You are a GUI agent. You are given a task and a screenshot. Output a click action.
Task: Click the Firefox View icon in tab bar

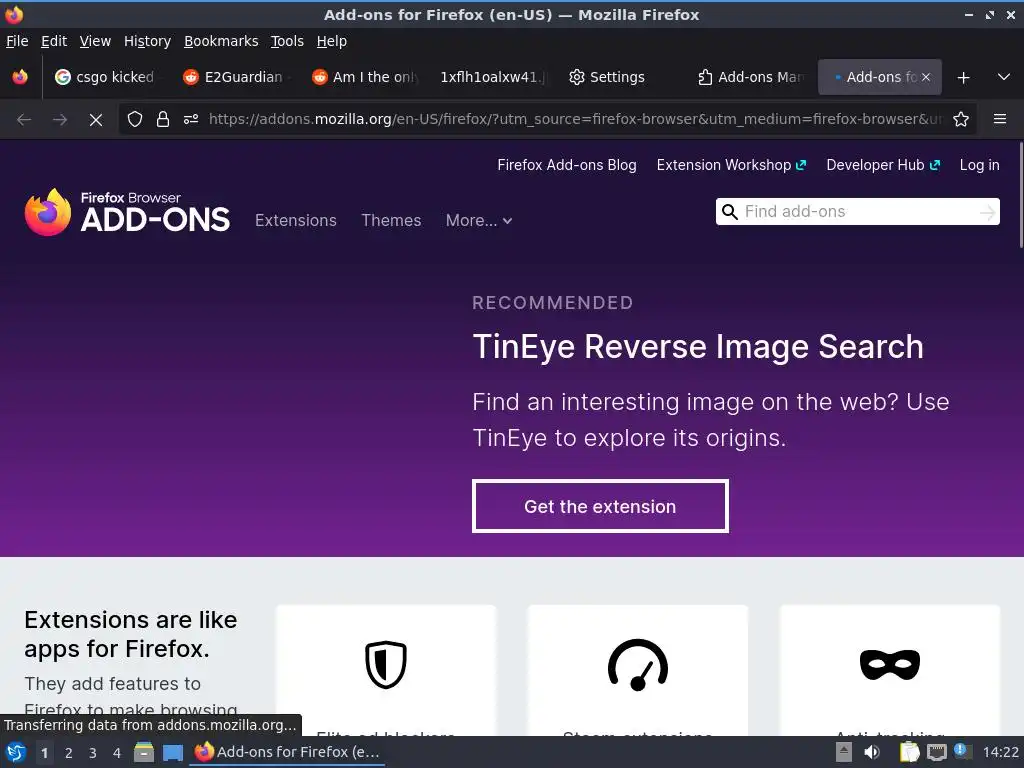click(x=20, y=77)
